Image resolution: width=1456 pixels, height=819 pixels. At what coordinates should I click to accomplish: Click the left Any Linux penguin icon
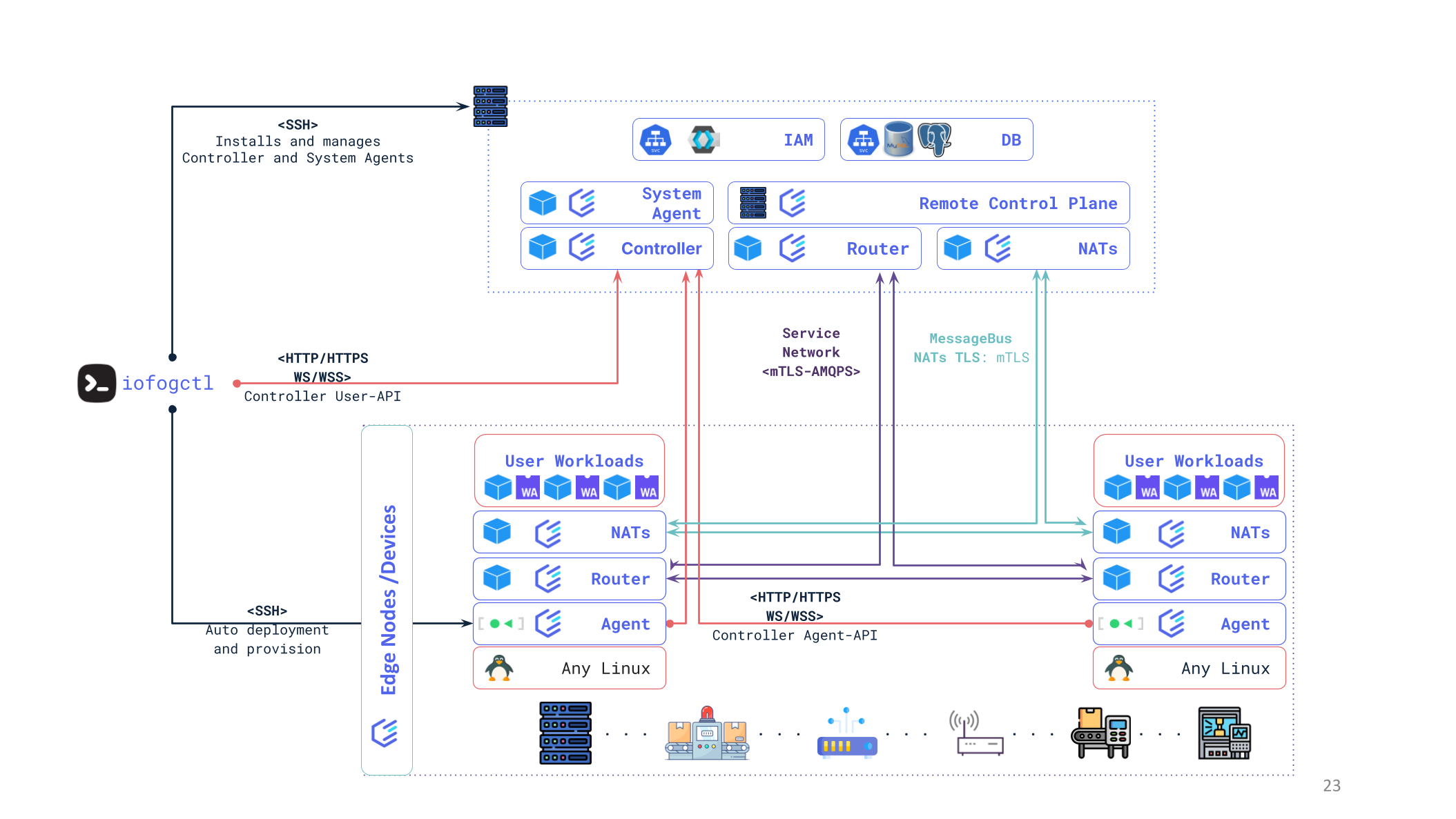pos(498,668)
